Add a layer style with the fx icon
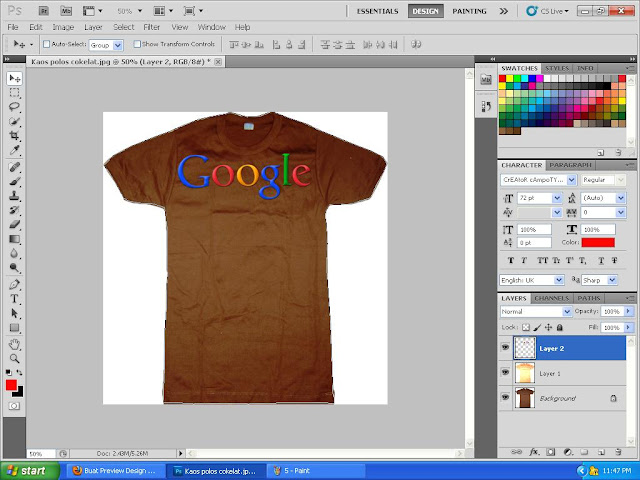 click(534, 452)
